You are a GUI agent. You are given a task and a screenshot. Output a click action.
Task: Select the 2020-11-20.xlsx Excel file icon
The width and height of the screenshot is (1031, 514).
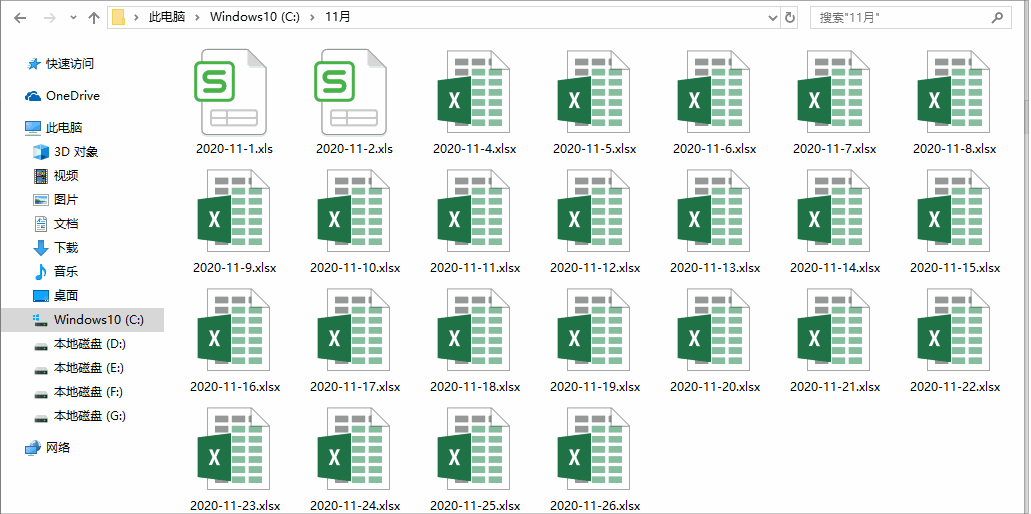(713, 331)
